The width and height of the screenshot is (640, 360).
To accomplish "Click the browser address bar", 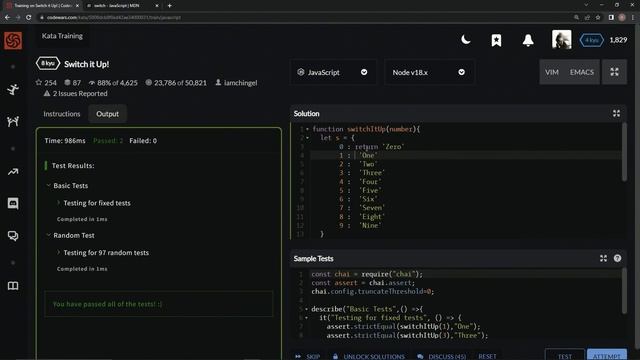I will coord(302,18).
